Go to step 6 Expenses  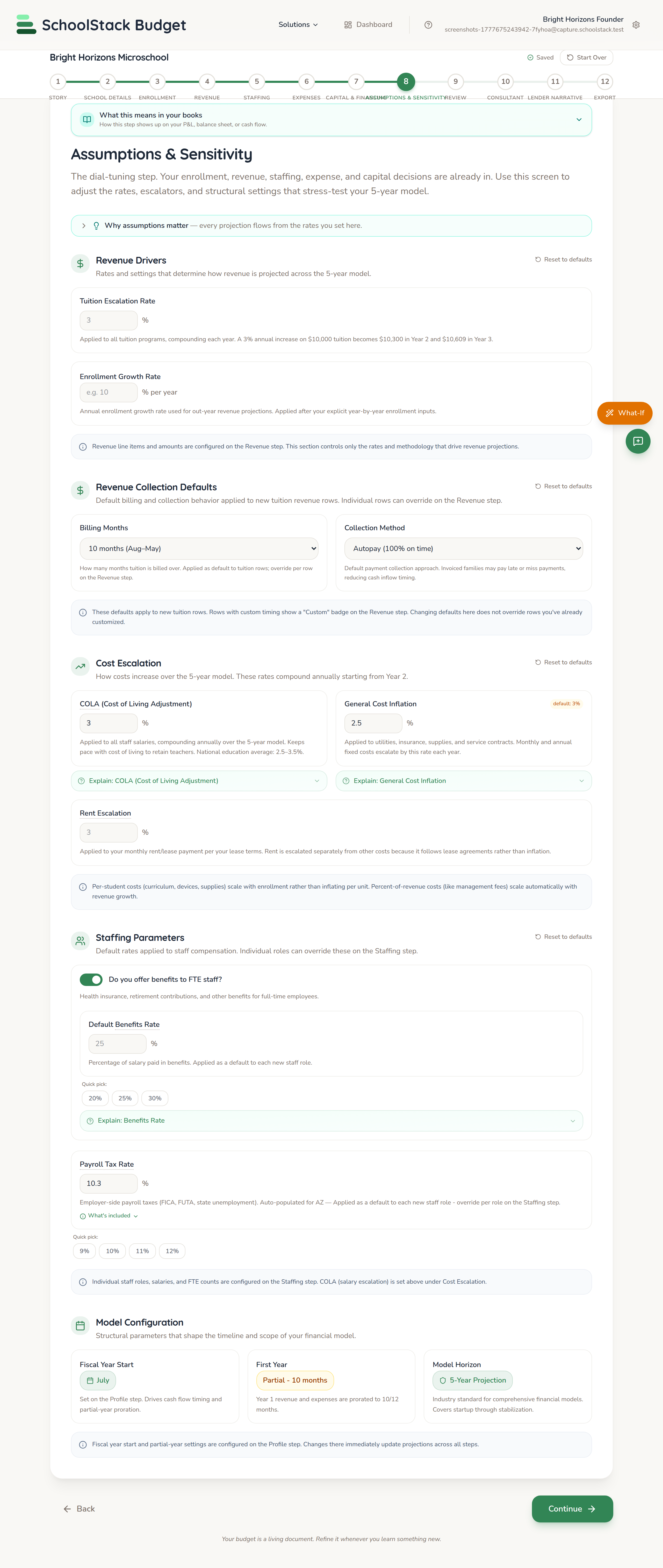click(306, 82)
